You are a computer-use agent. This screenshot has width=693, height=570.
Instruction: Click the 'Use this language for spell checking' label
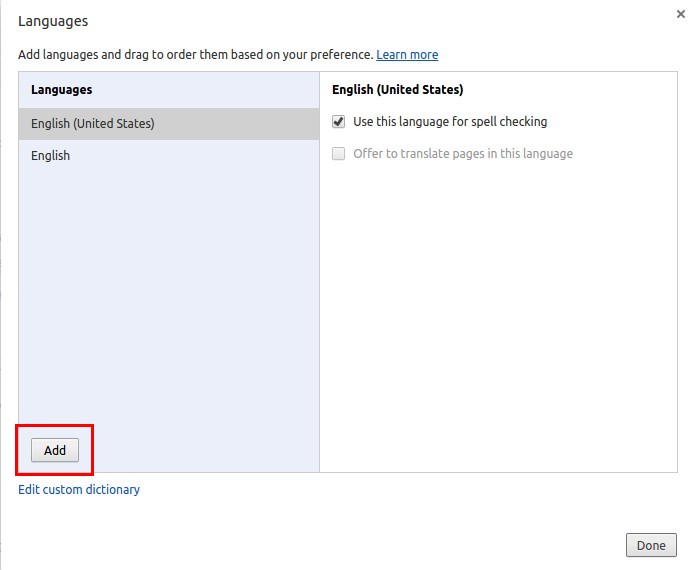(450, 122)
